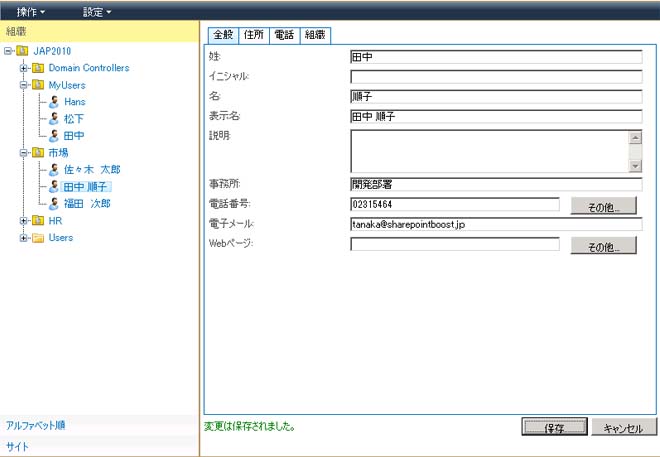Select user 福田 次郎
The image size is (660, 457).
click(87, 204)
